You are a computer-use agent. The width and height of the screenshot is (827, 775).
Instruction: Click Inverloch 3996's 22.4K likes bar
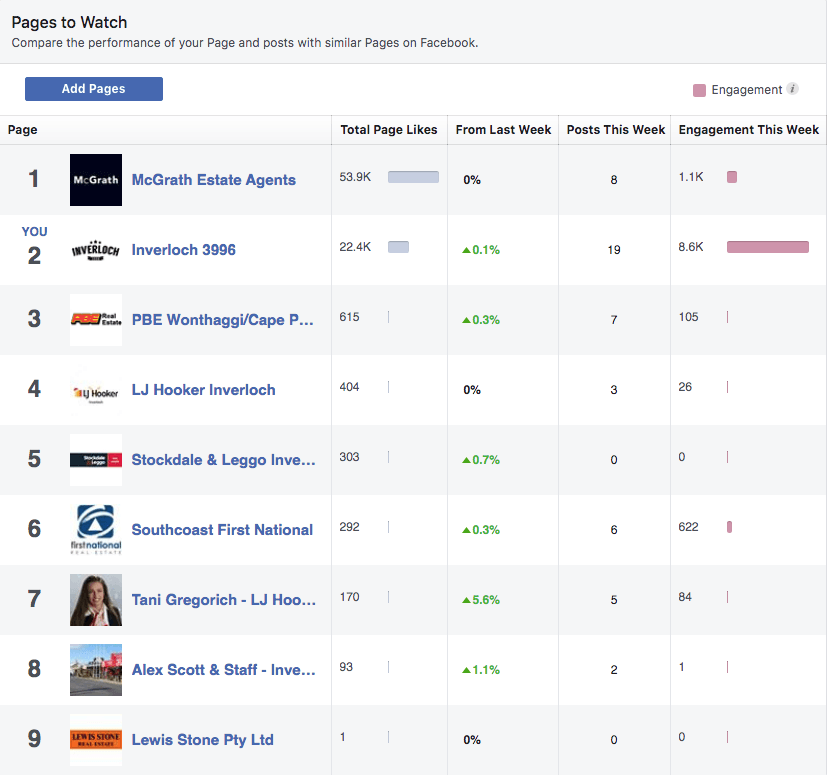coord(398,247)
